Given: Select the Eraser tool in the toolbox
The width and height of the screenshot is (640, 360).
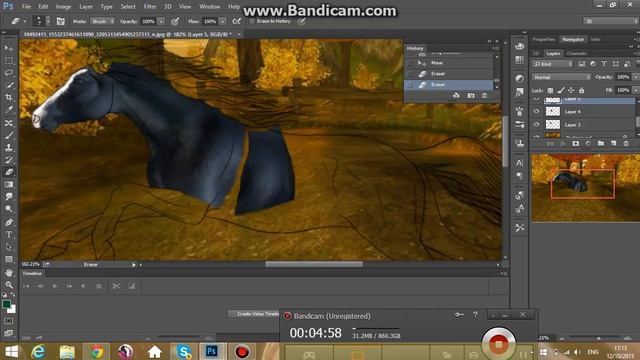Looking at the screenshot, I should (9, 172).
